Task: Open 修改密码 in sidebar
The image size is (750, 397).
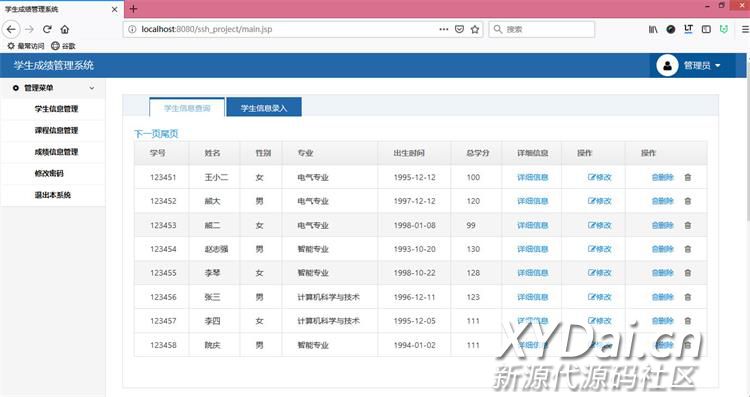Action: [x=49, y=173]
